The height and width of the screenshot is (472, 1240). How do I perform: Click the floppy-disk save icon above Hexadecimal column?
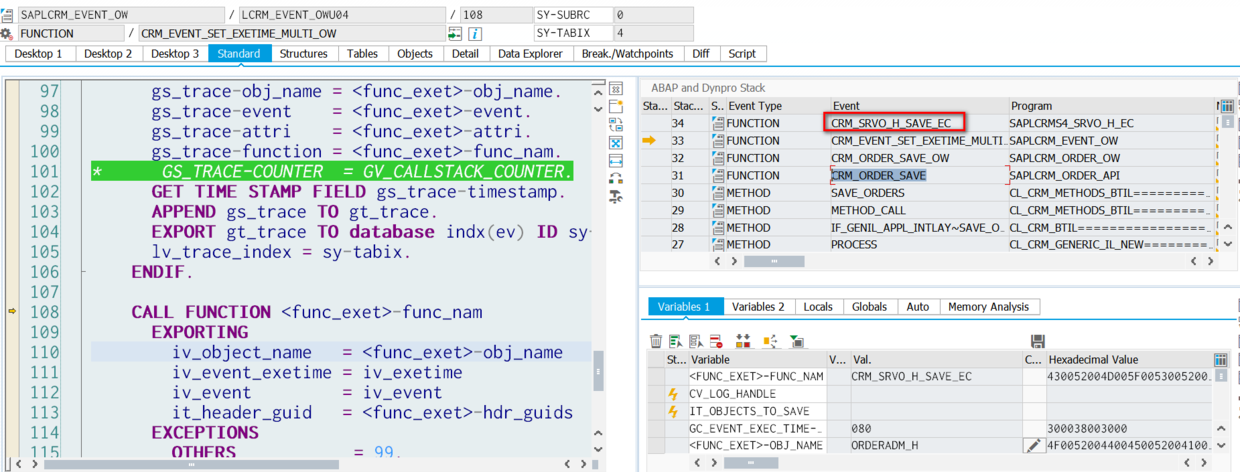pos(1037,341)
